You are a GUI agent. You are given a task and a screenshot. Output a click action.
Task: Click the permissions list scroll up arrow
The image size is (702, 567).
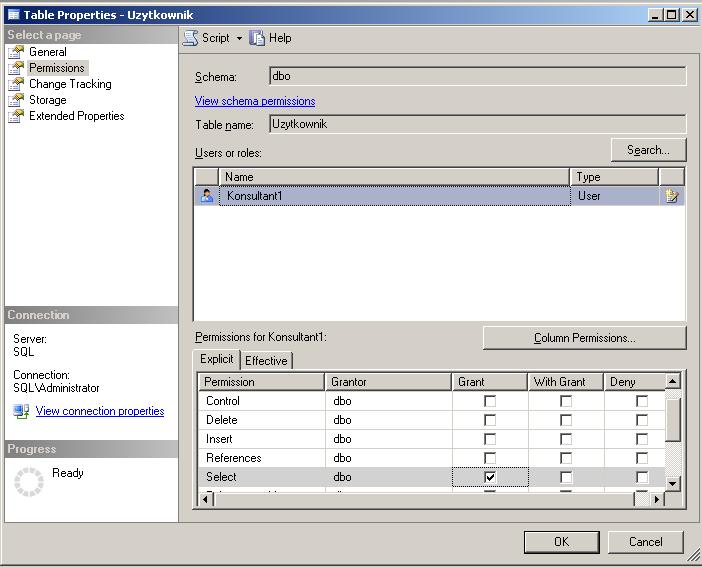672,381
